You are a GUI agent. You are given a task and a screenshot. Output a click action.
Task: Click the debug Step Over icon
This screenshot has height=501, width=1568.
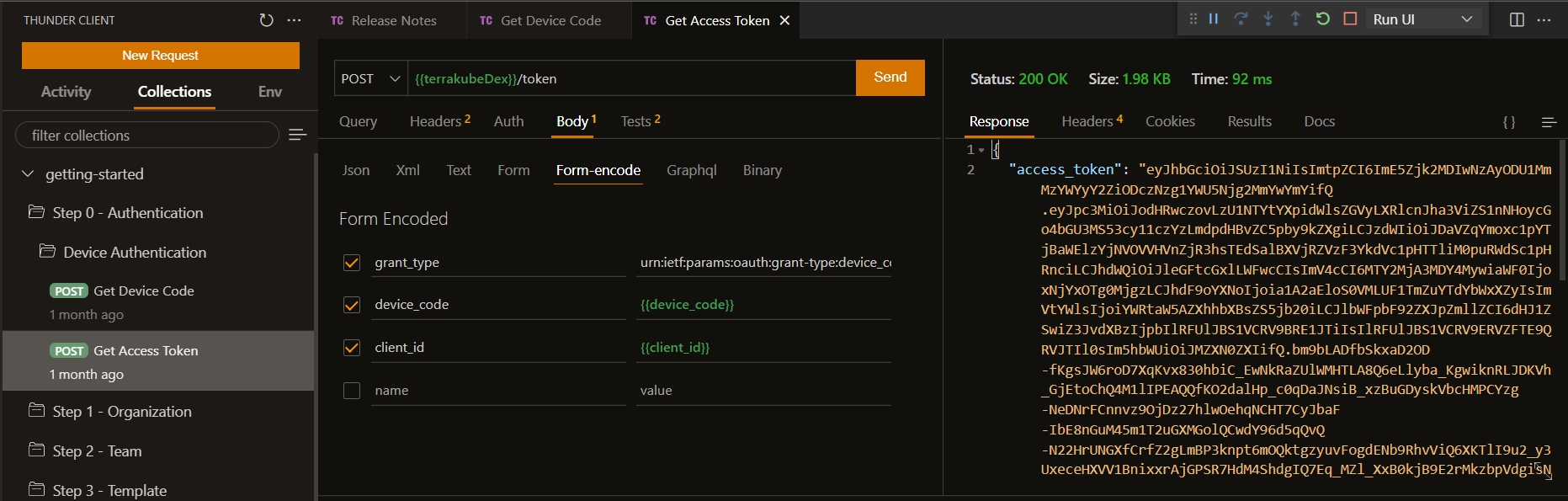[1241, 19]
